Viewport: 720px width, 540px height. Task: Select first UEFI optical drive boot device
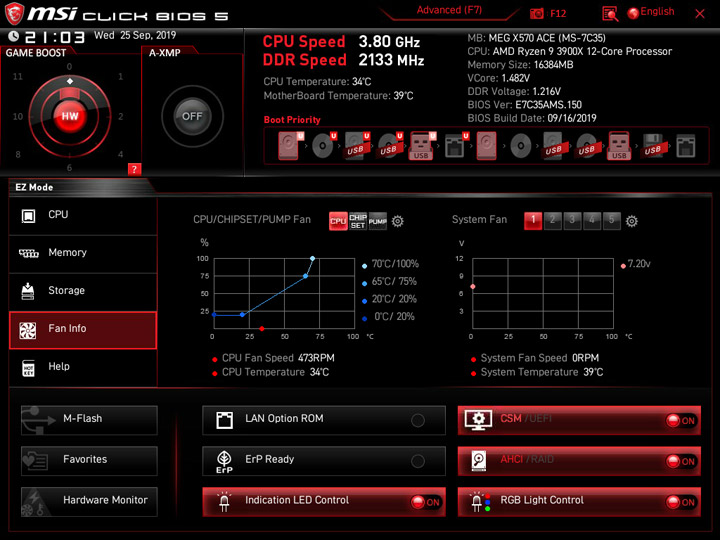[324, 146]
